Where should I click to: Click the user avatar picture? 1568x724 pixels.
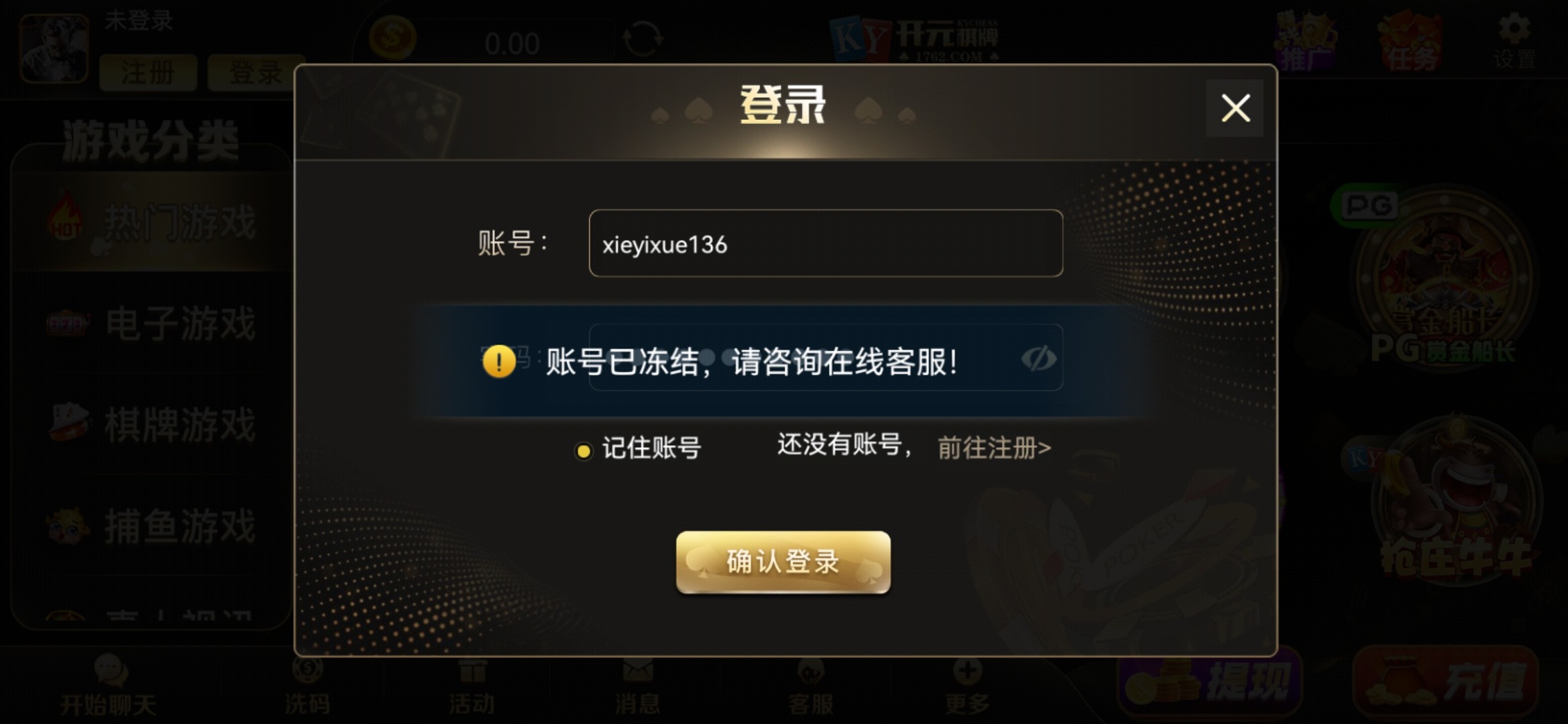click(54, 48)
